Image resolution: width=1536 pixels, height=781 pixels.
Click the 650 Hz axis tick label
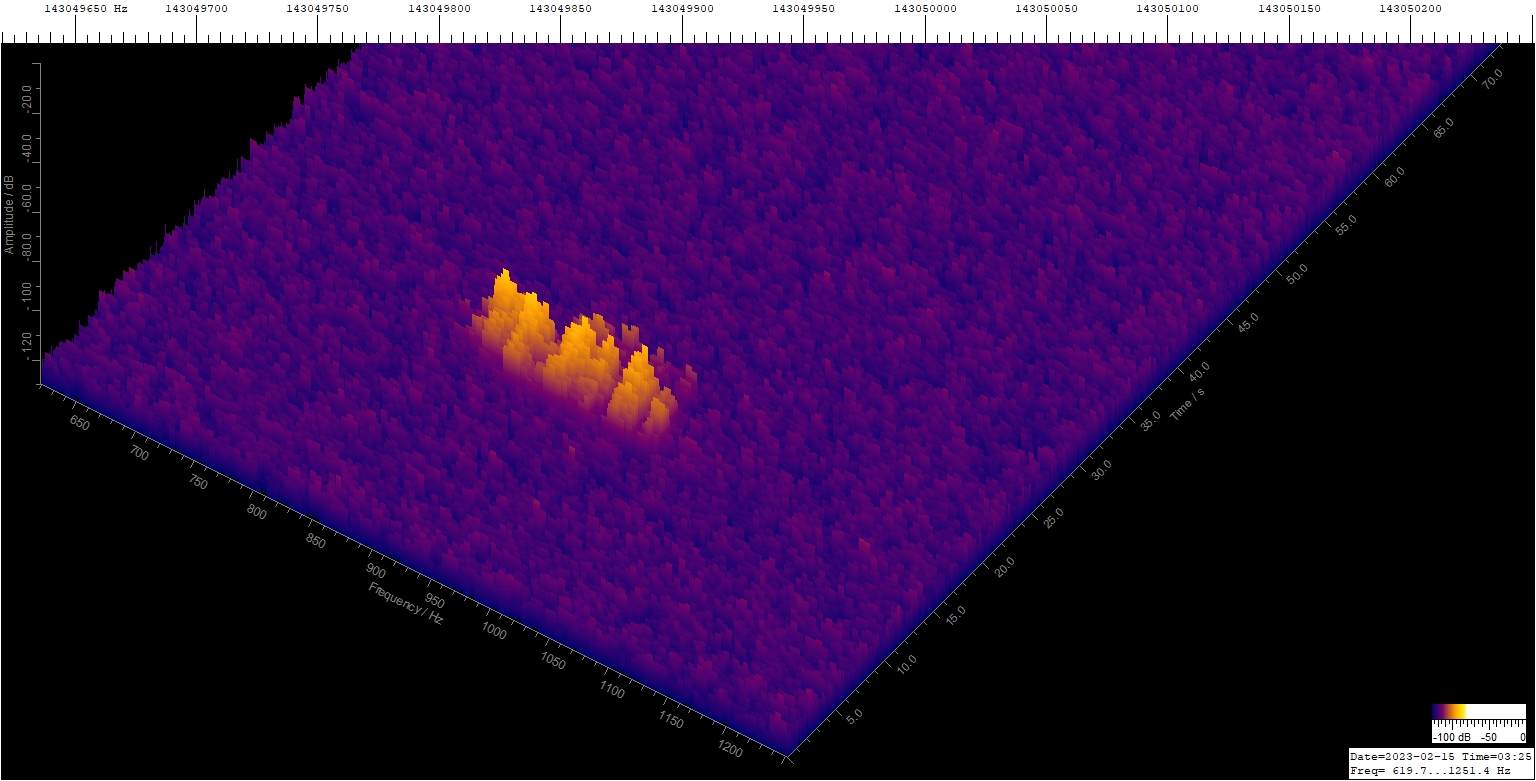[x=80, y=426]
